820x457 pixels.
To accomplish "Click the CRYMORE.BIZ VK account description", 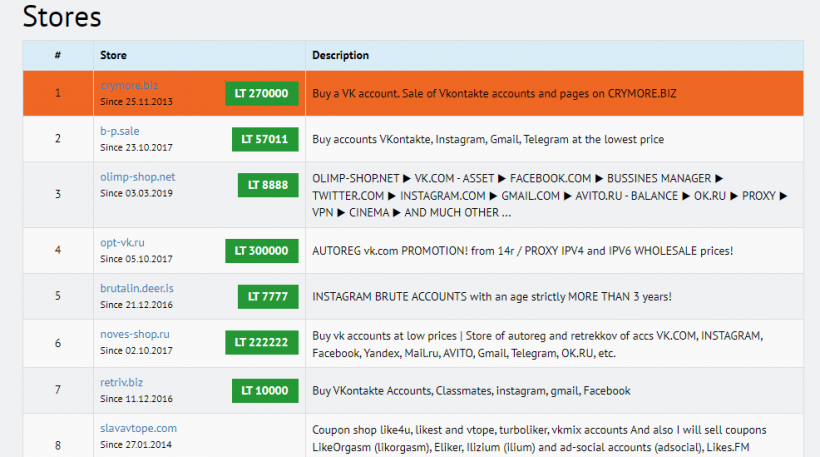I will click(494, 94).
